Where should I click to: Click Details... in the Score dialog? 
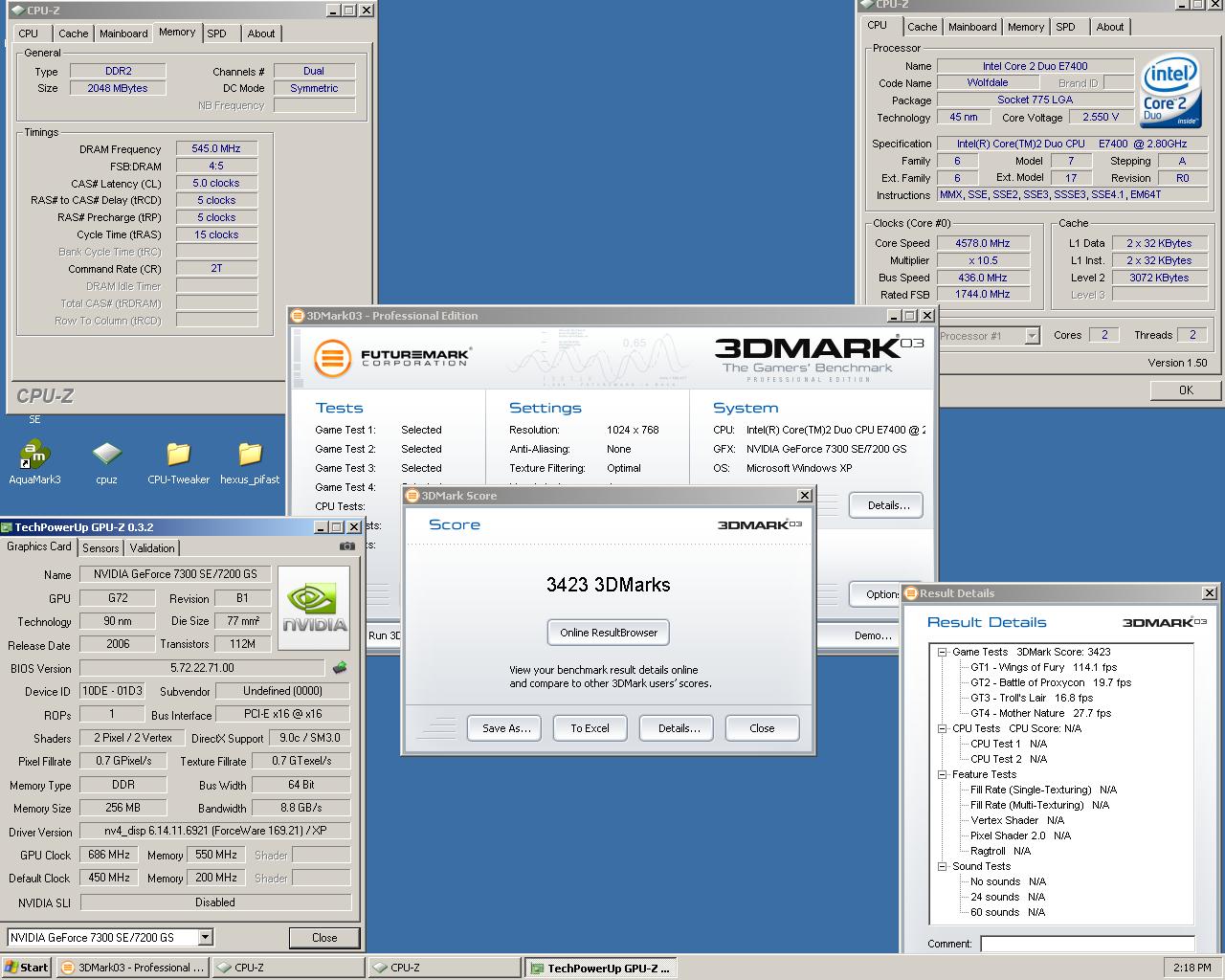click(679, 728)
